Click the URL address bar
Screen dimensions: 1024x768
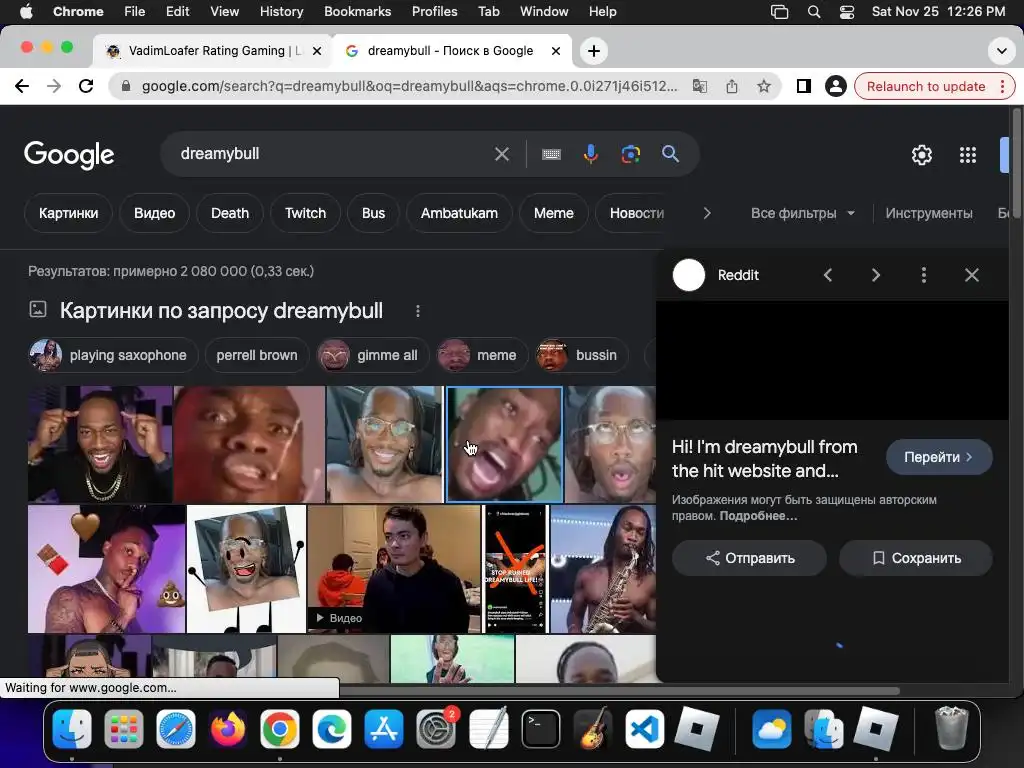409,86
